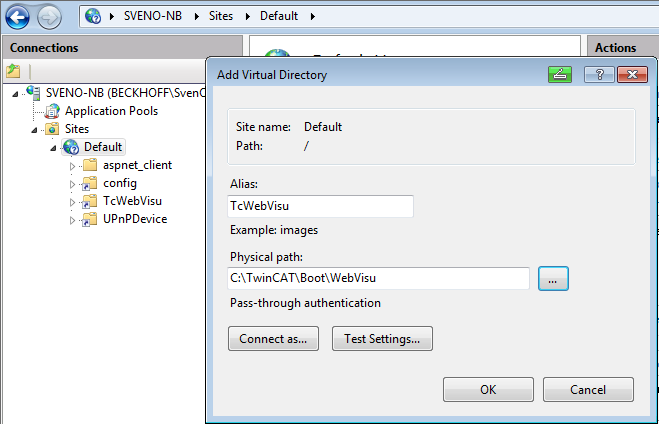The height and width of the screenshot is (424, 659).
Task: Cancel the Add Virtual Directory dialog
Action: click(588, 390)
